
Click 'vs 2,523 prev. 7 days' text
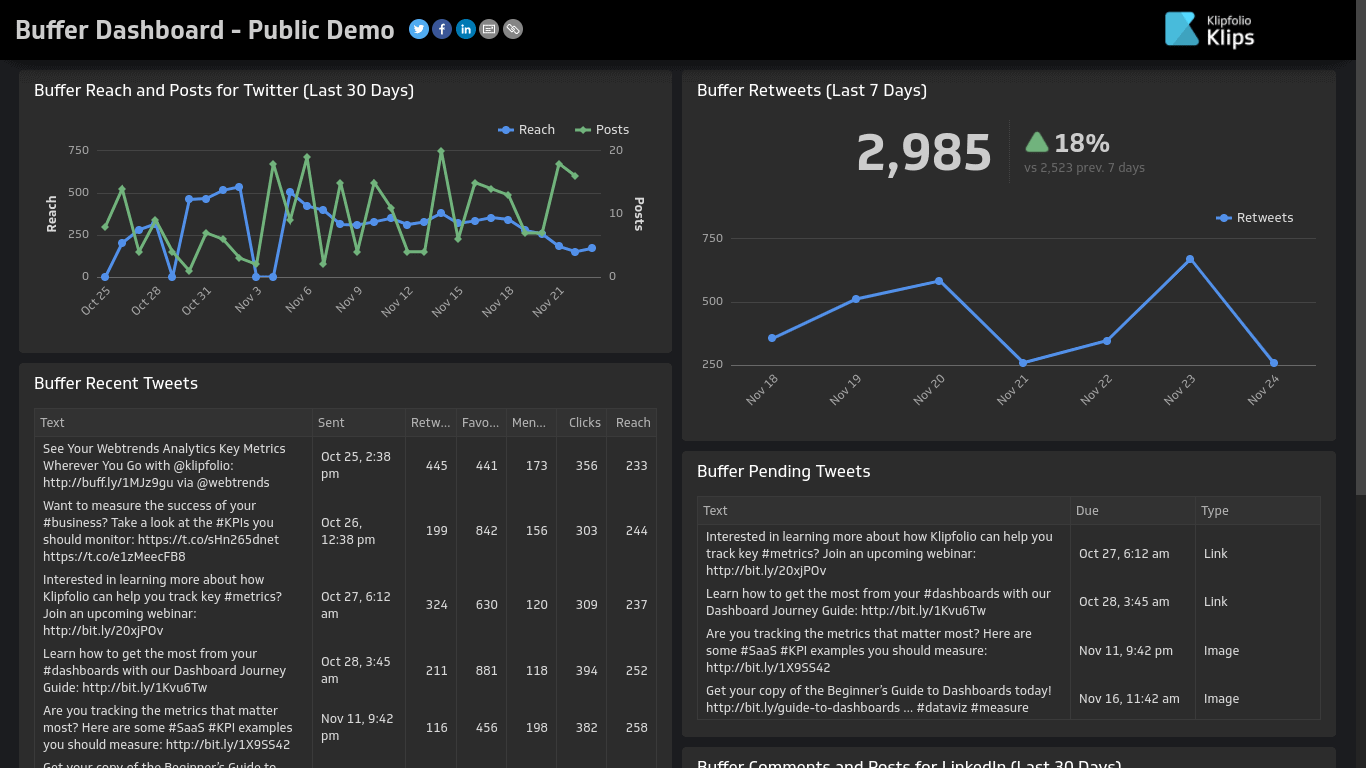tap(1084, 168)
